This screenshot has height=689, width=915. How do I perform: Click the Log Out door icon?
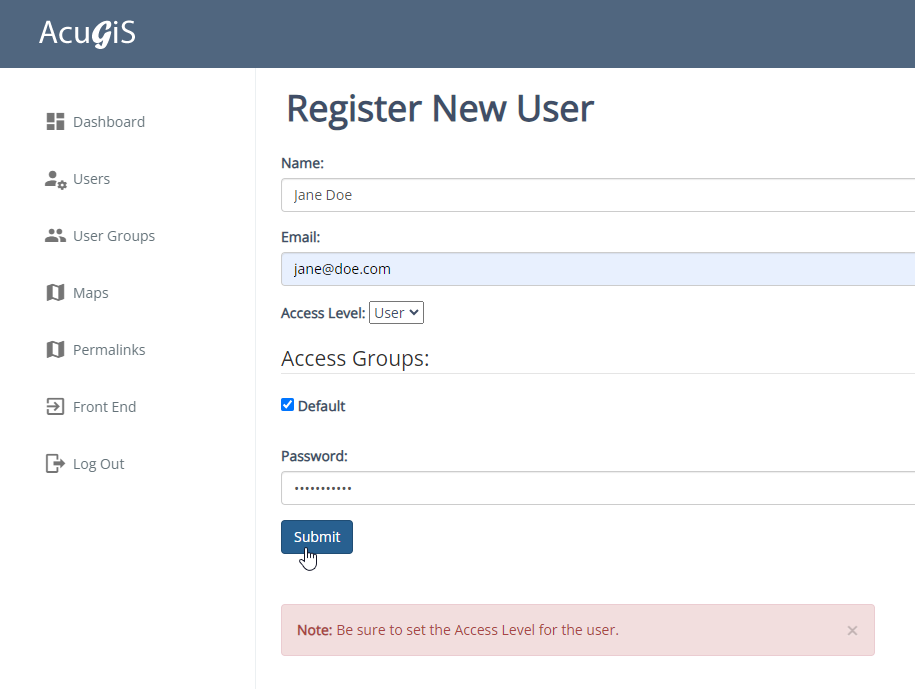click(55, 464)
